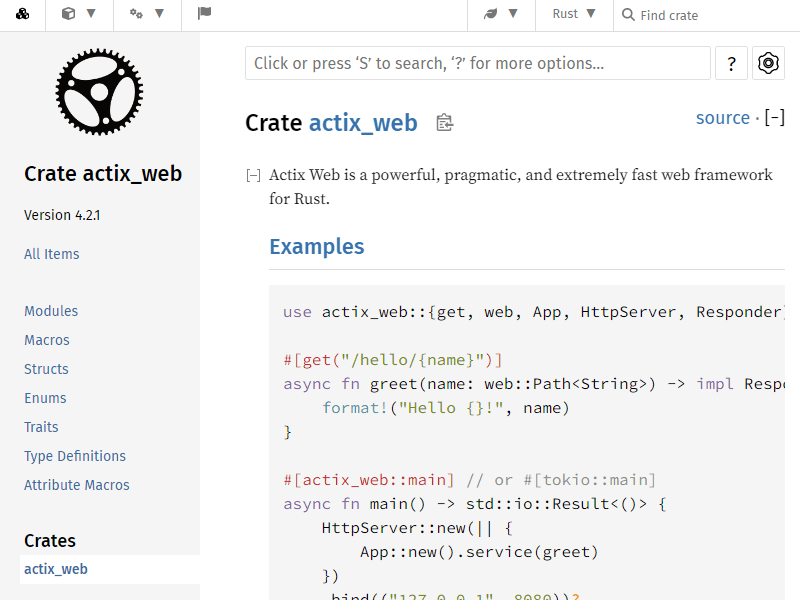Open the source link
The width and height of the screenshot is (800, 600).
[x=723, y=118]
